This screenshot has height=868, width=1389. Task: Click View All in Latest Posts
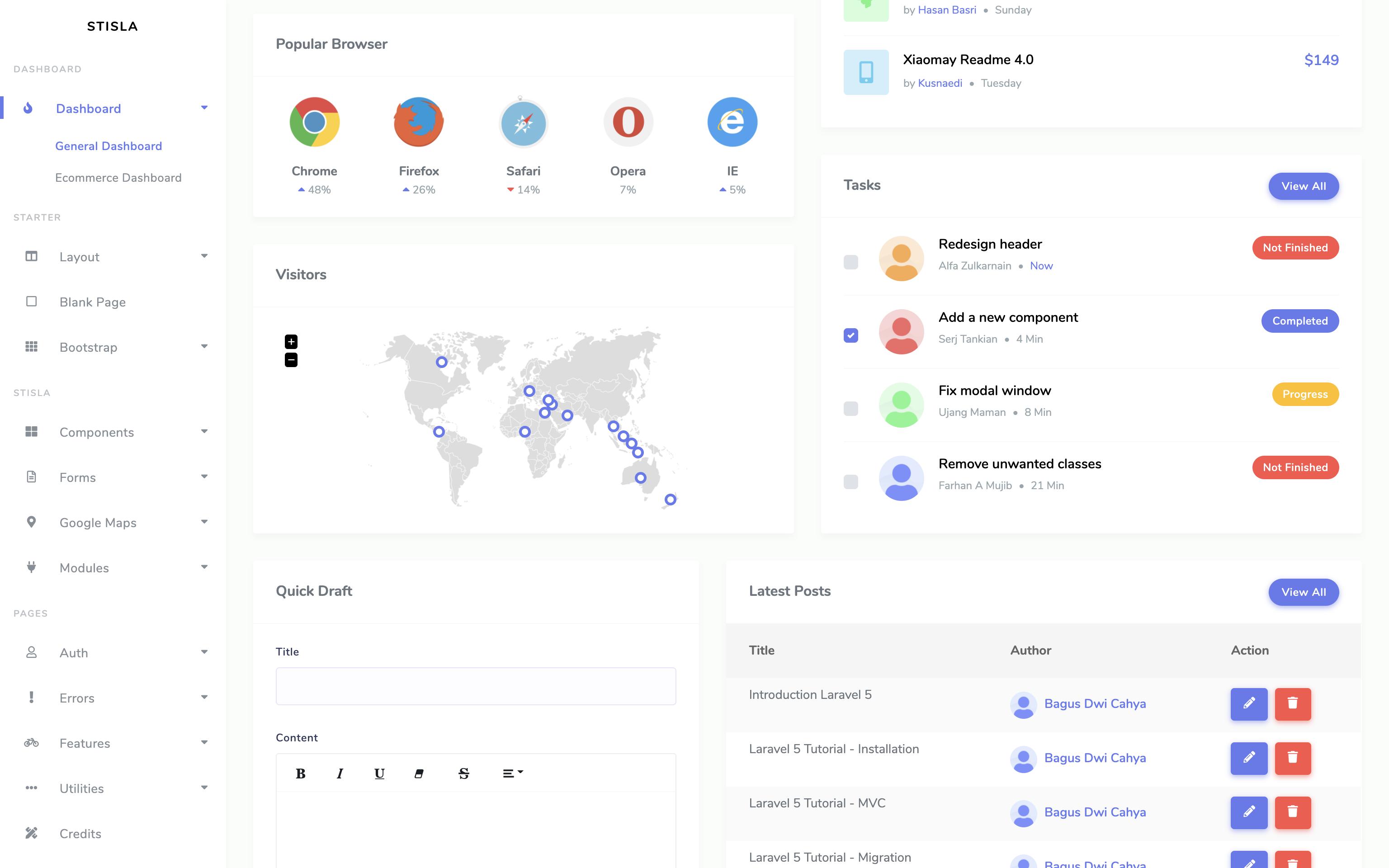pyautogui.click(x=1304, y=592)
